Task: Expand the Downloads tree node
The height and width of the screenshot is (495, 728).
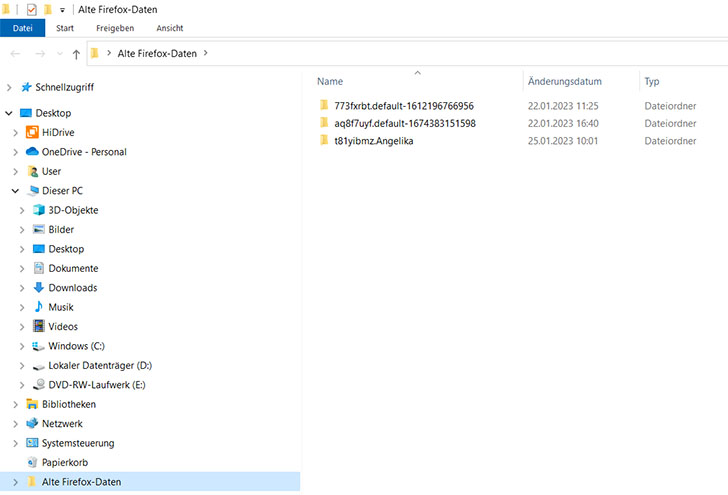Action: click(22, 288)
